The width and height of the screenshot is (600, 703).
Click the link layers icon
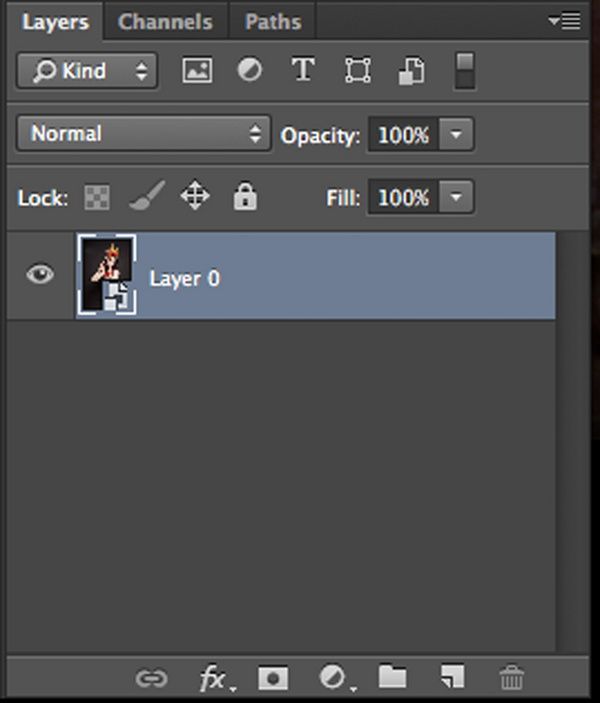151,679
